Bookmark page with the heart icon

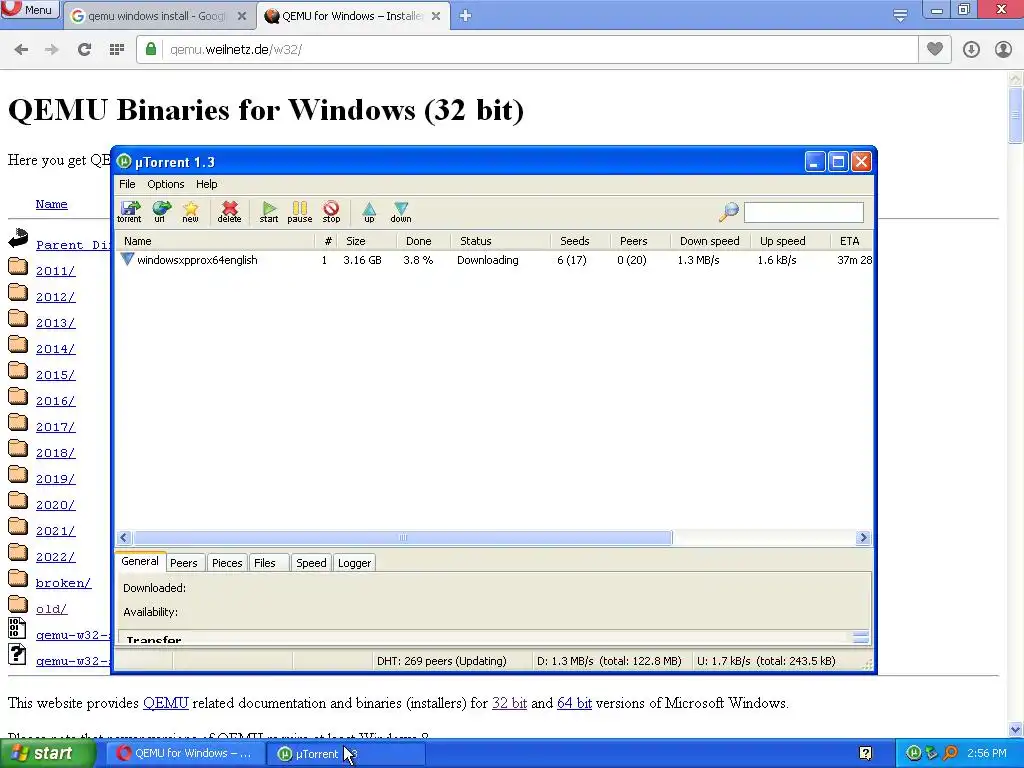click(935, 50)
